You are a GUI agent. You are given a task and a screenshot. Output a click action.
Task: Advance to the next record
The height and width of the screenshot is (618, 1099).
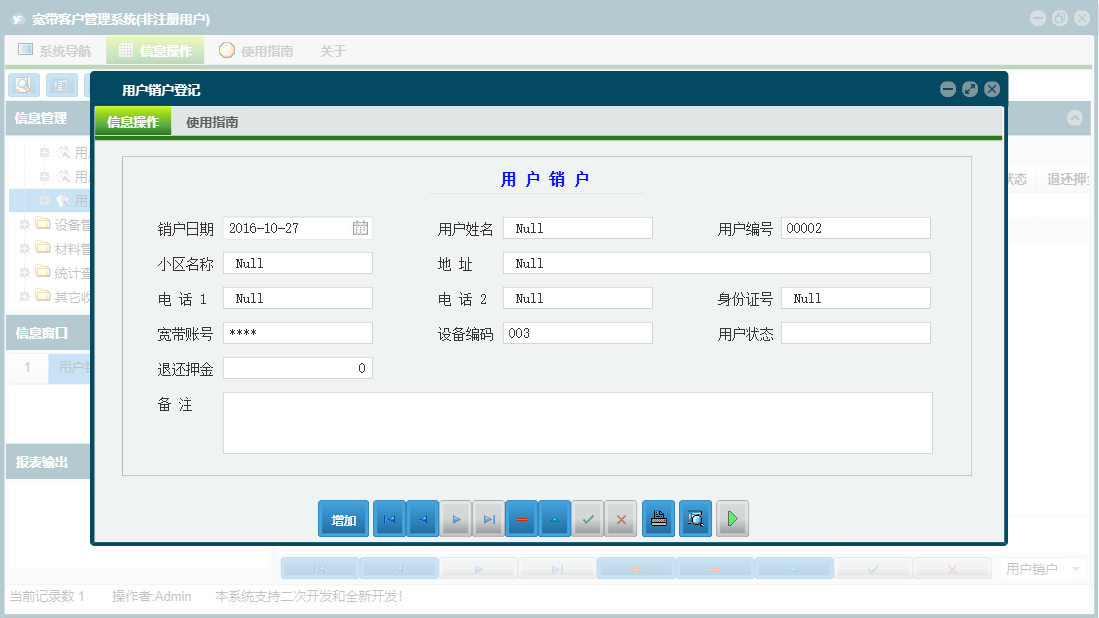pyautogui.click(x=455, y=518)
